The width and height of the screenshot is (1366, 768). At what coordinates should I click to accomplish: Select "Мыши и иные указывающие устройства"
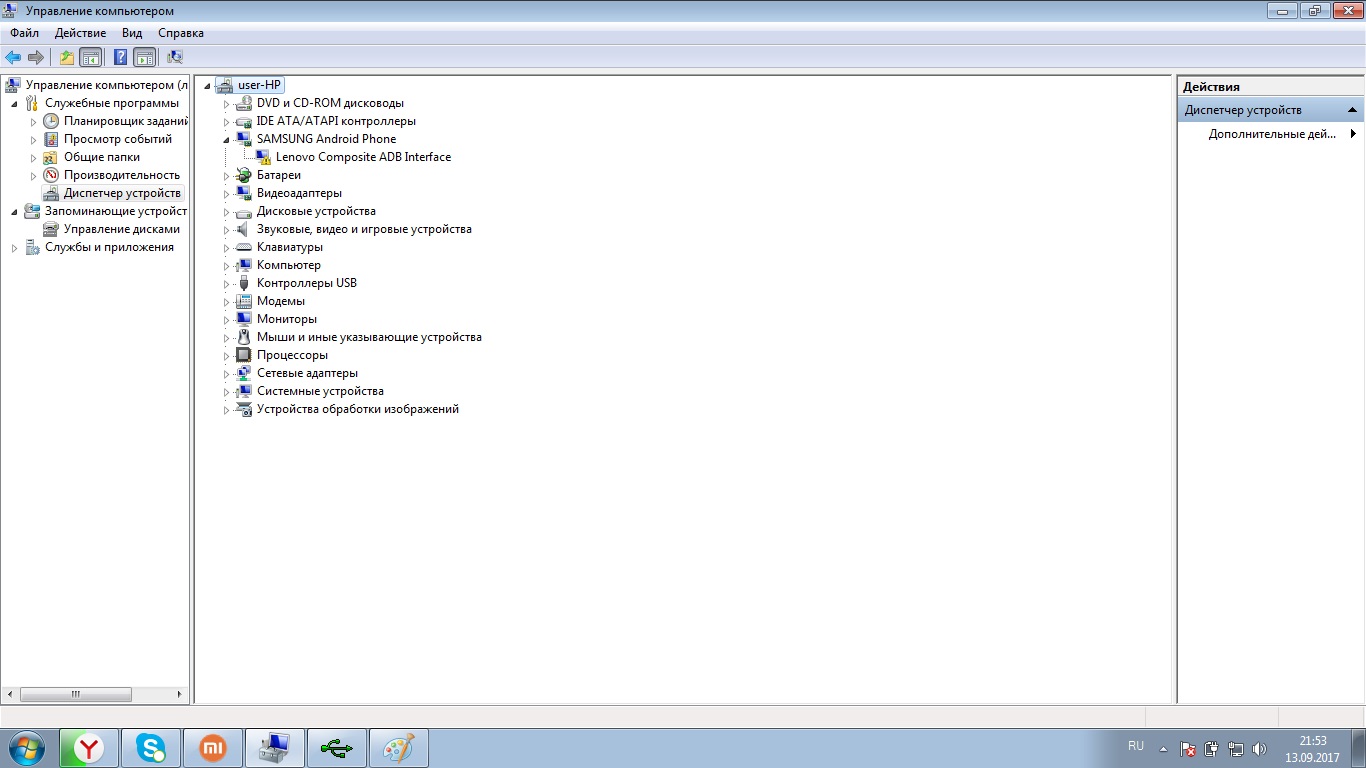[x=369, y=337]
